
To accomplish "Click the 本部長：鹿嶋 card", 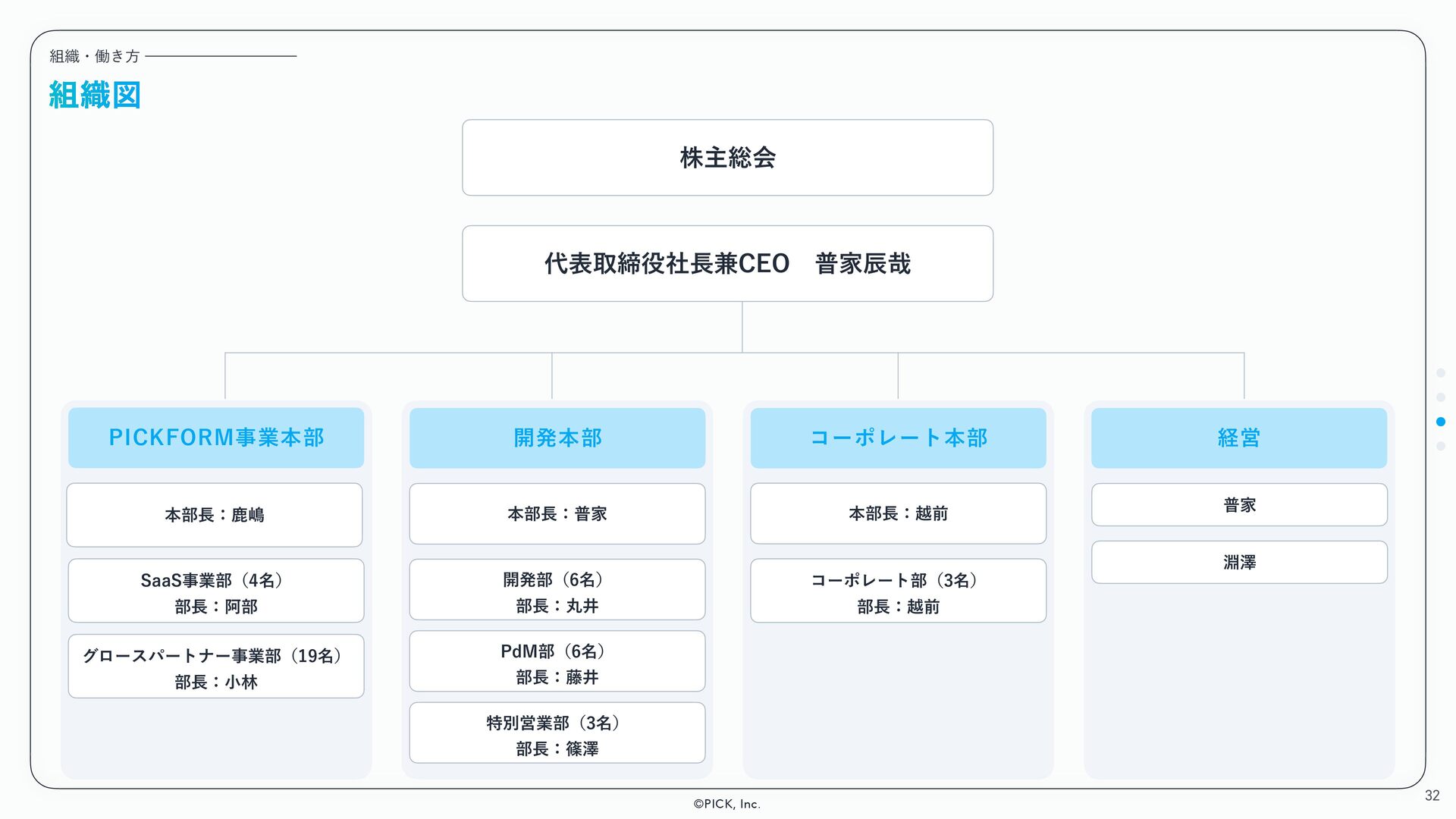I will (x=215, y=515).
